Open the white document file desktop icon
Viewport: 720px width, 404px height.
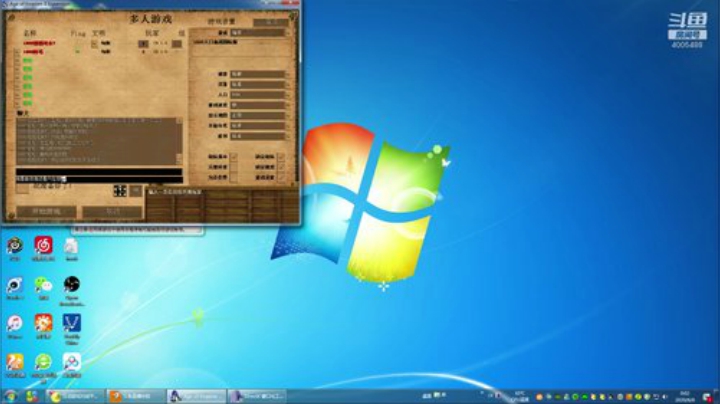(71, 247)
